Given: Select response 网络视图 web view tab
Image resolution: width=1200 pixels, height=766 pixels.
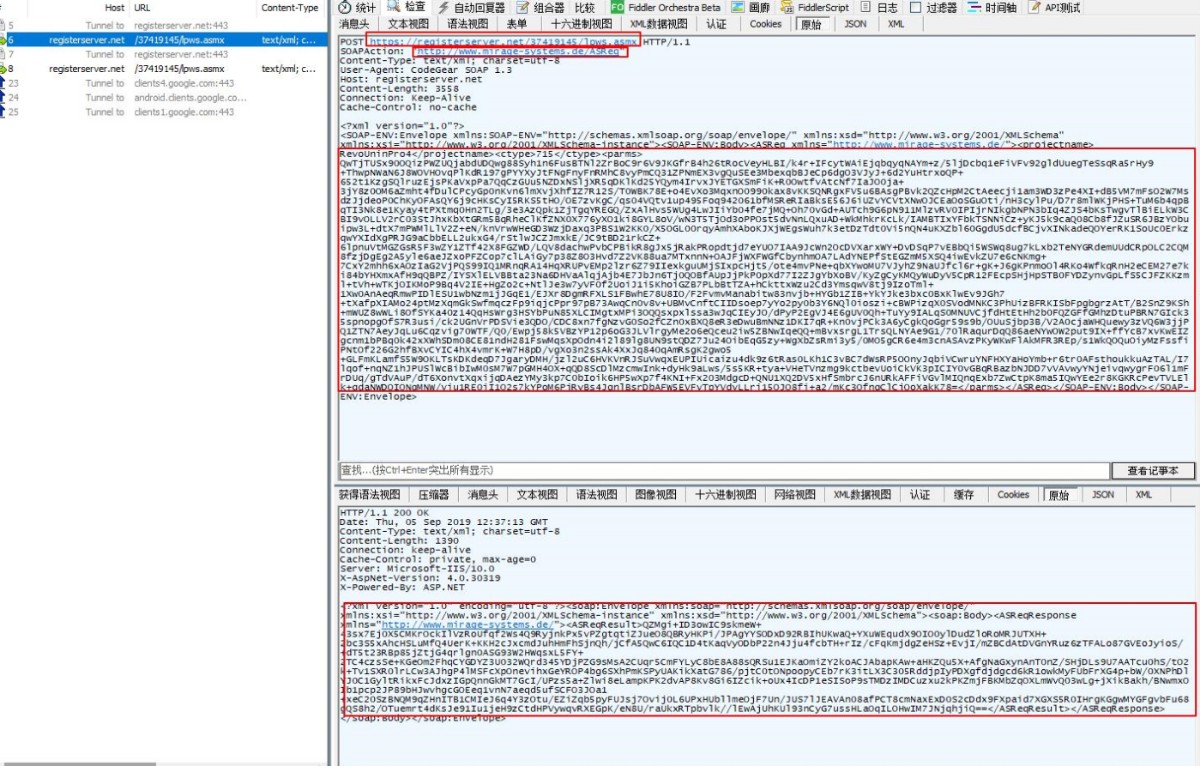Looking at the screenshot, I should point(795,495).
